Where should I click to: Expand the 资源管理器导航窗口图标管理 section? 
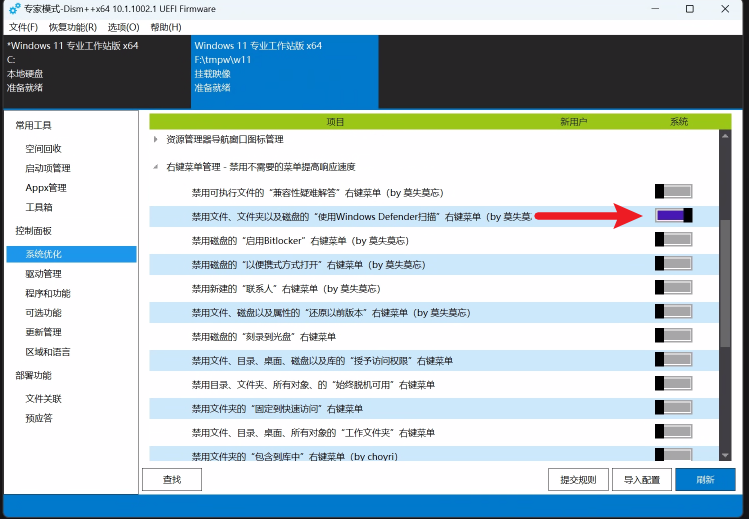pos(156,139)
